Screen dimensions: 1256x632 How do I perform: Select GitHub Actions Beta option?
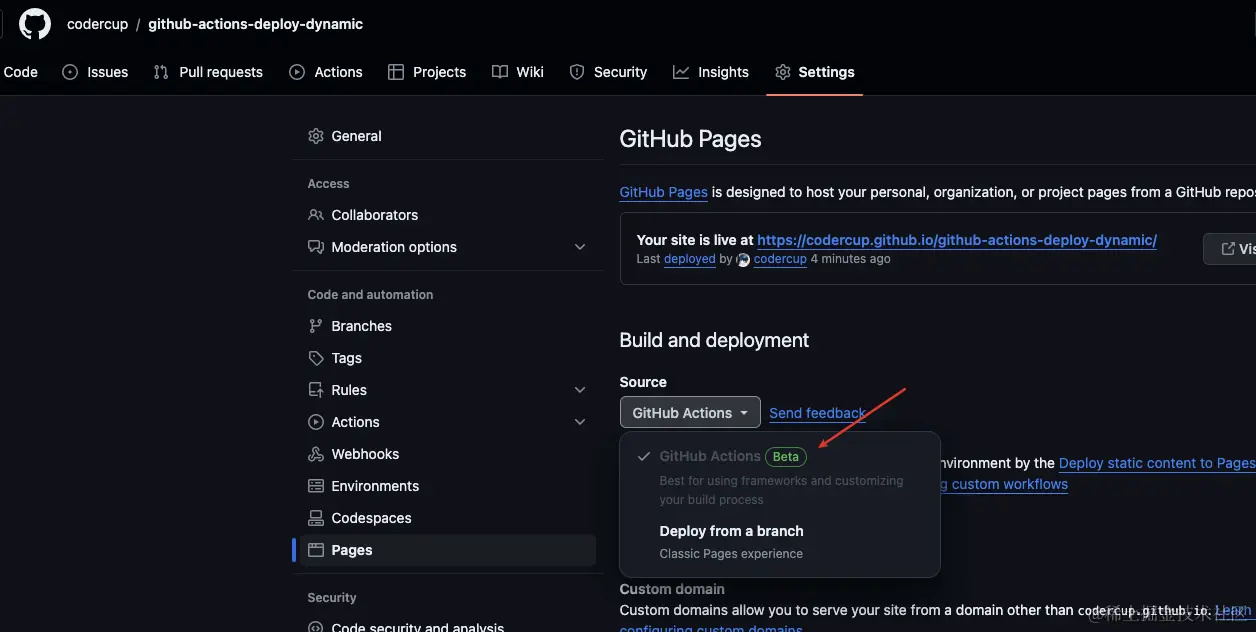pyautogui.click(x=780, y=477)
